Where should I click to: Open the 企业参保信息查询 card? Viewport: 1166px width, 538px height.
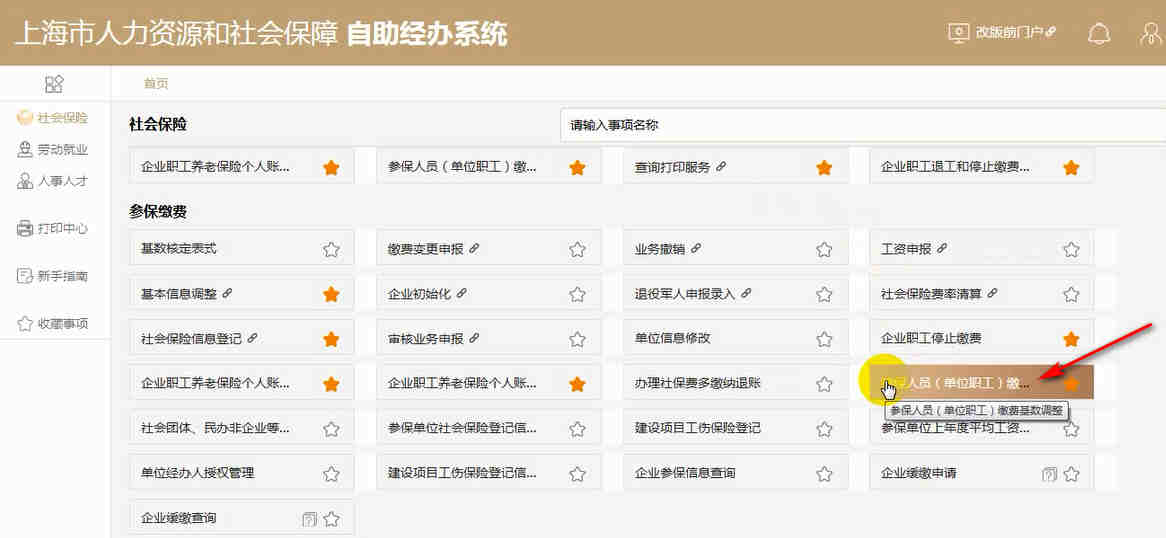735,473
